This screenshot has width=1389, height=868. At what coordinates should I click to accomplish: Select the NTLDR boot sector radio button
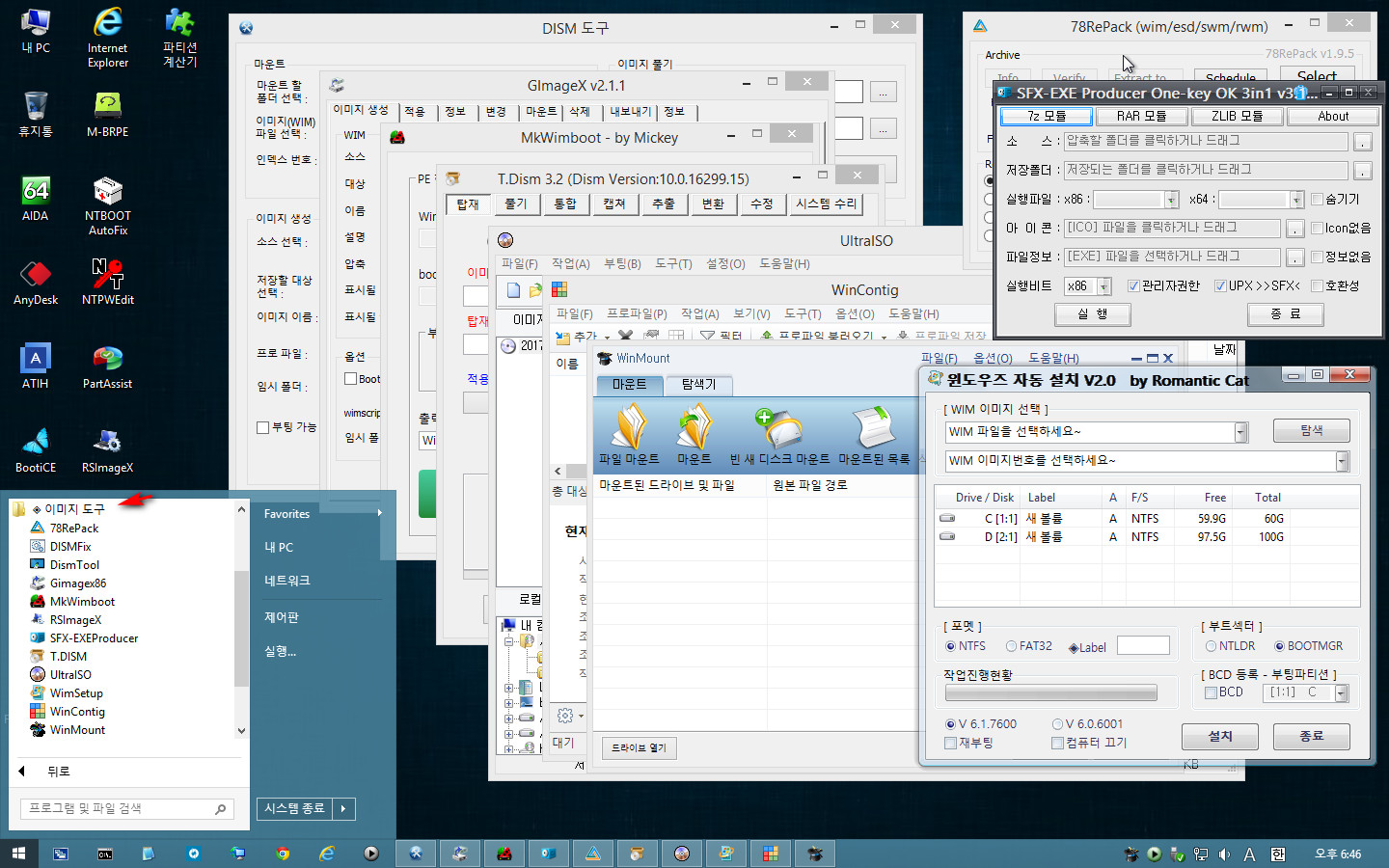click(1211, 646)
